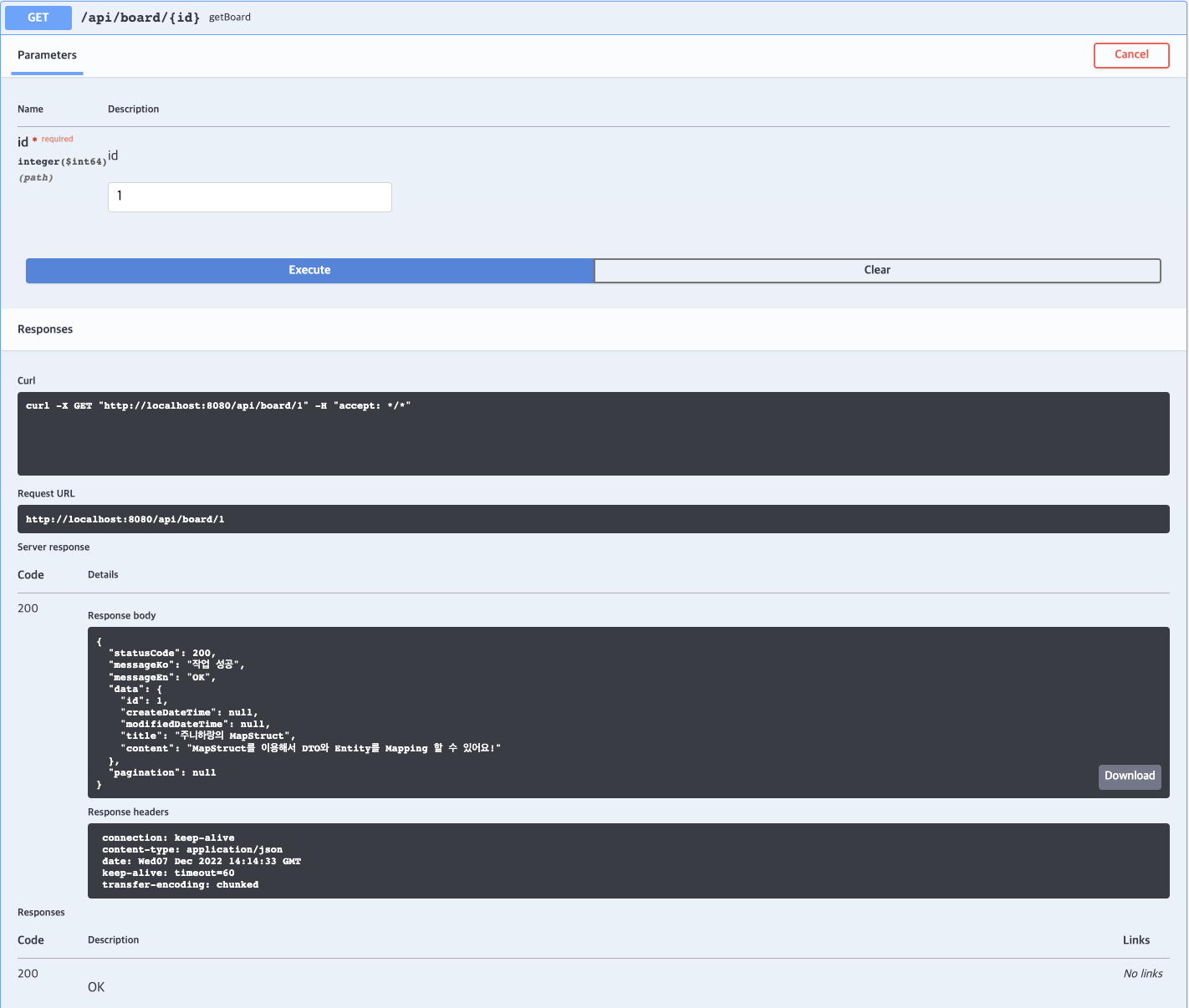
Task: Download the response body
Action: 1130,776
